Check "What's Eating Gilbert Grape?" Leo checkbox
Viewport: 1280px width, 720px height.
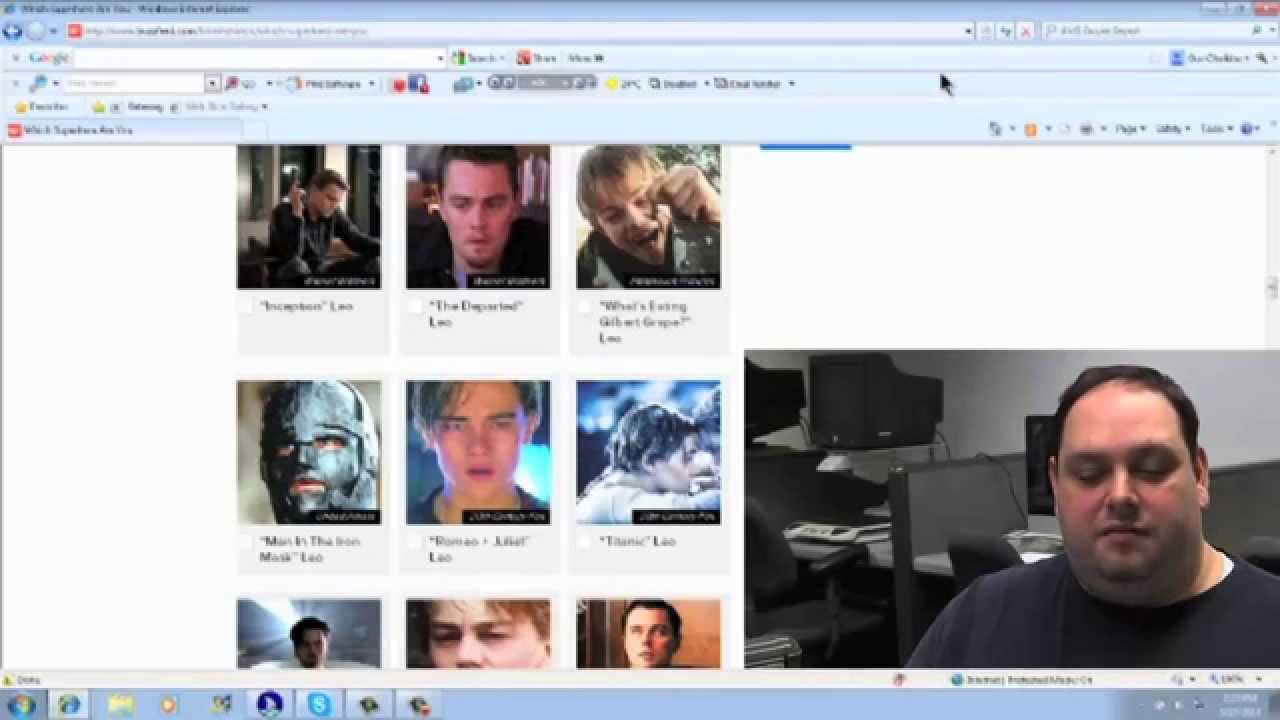pyautogui.click(x=585, y=307)
